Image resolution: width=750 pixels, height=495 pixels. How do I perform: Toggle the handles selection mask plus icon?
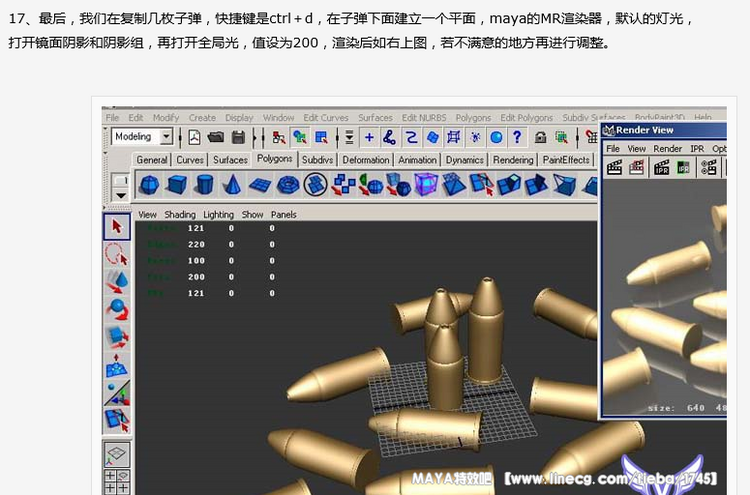[369, 138]
